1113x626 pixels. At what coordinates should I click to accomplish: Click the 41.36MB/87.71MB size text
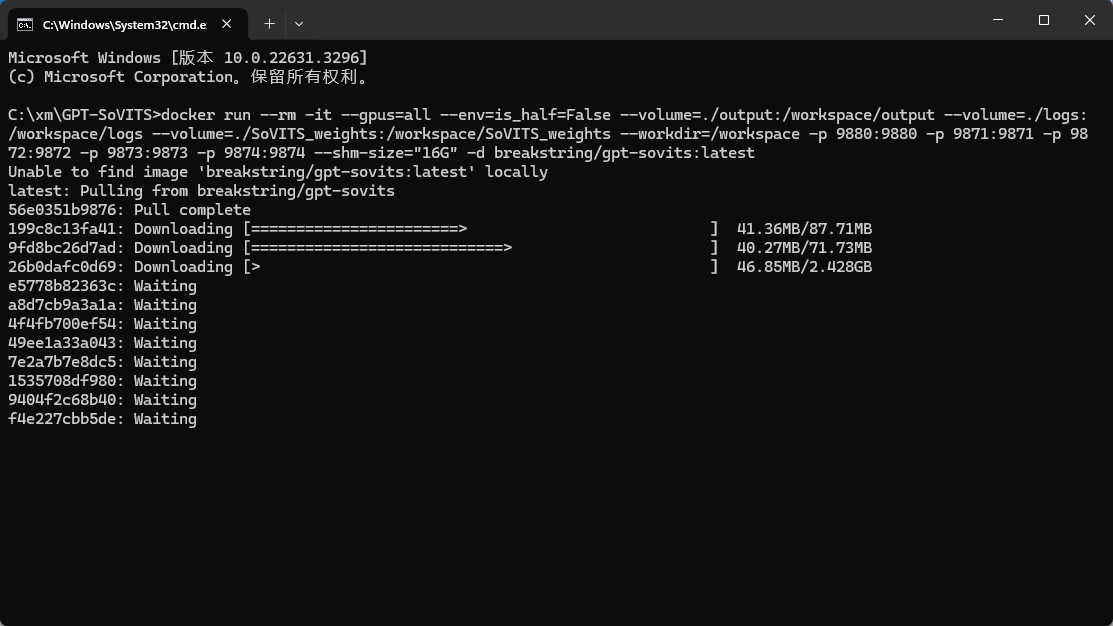[804, 229]
